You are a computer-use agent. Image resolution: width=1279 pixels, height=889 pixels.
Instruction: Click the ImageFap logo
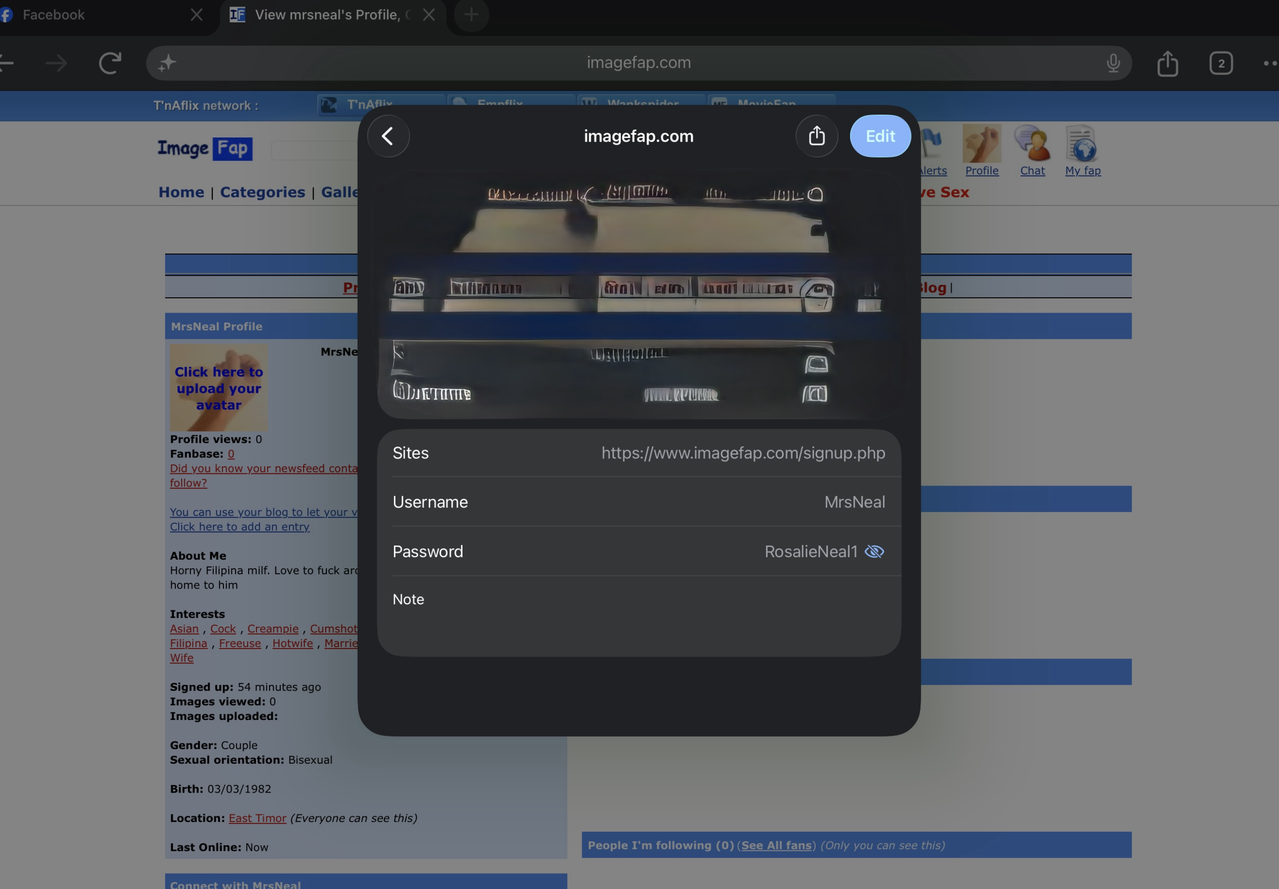[x=205, y=149]
